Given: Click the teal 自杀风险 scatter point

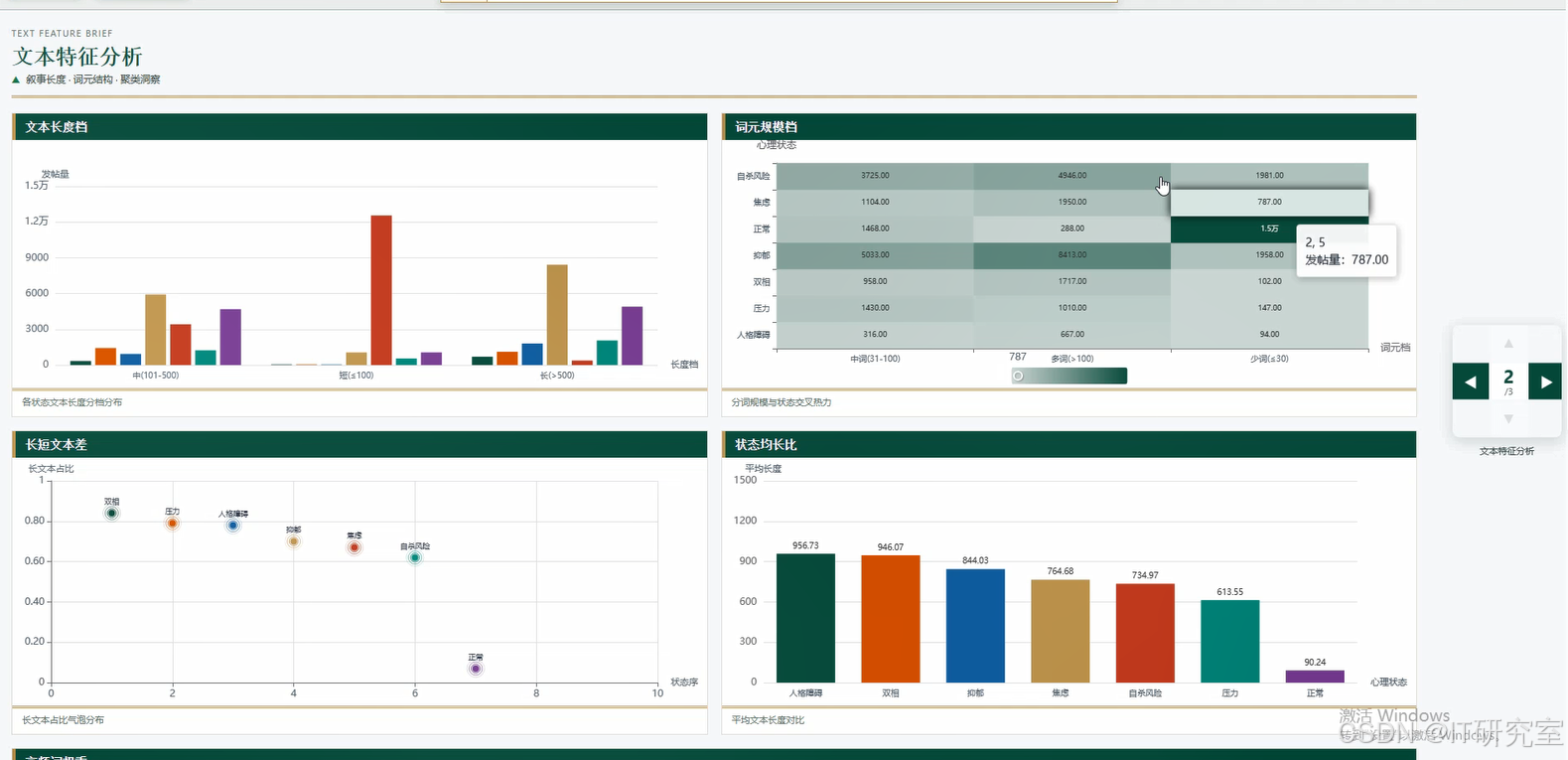Looking at the screenshot, I should [415, 557].
